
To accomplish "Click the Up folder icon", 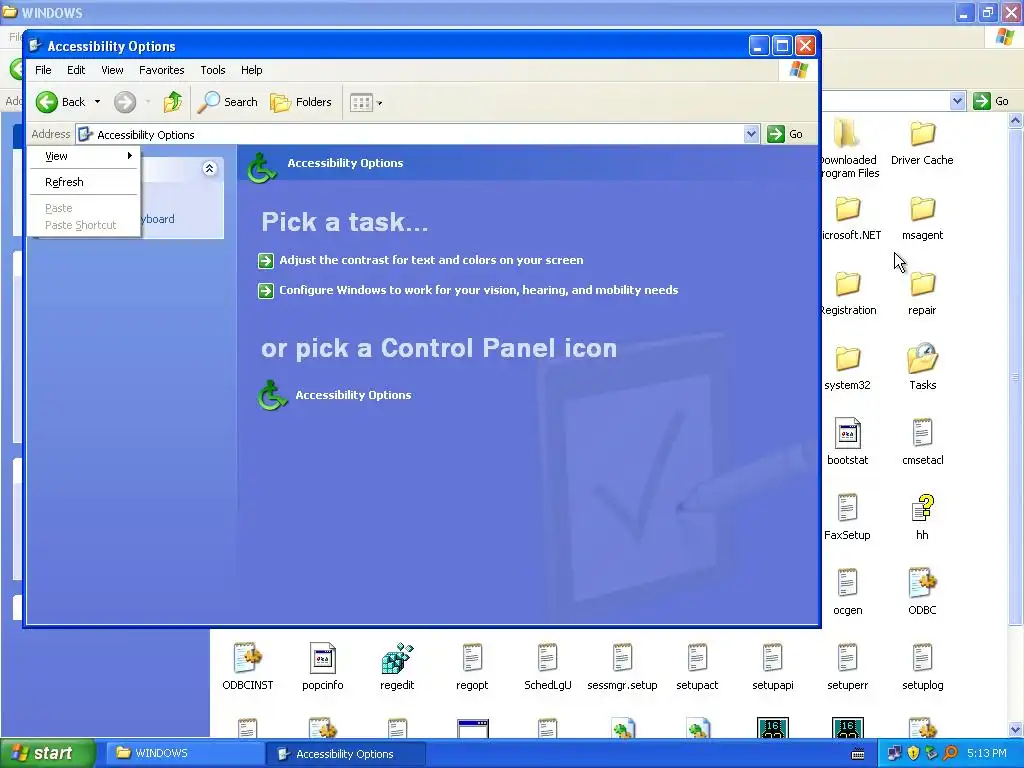I will [x=173, y=102].
